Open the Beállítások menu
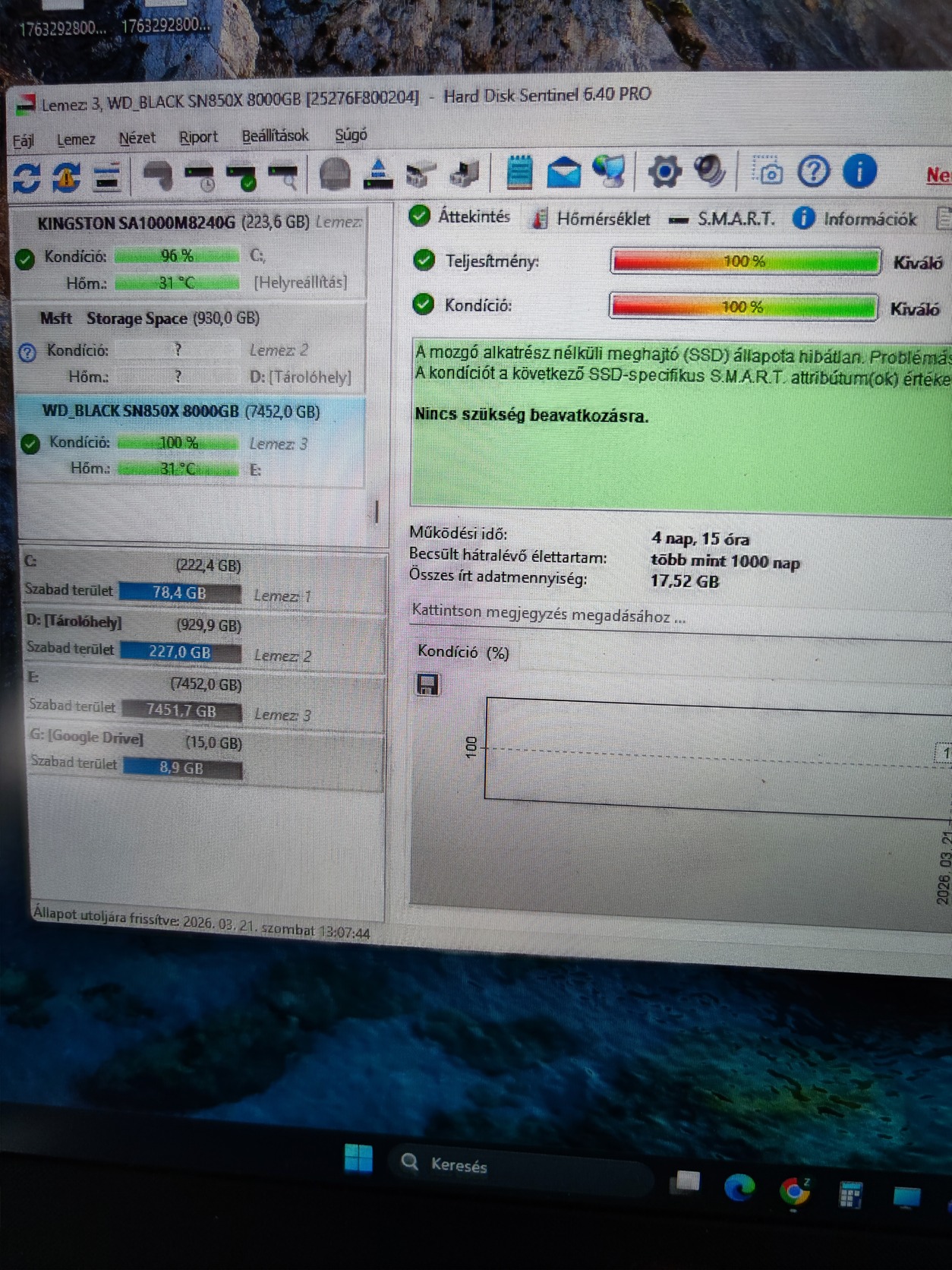The height and width of the screenshot is (1270, 952). (275, 136)
